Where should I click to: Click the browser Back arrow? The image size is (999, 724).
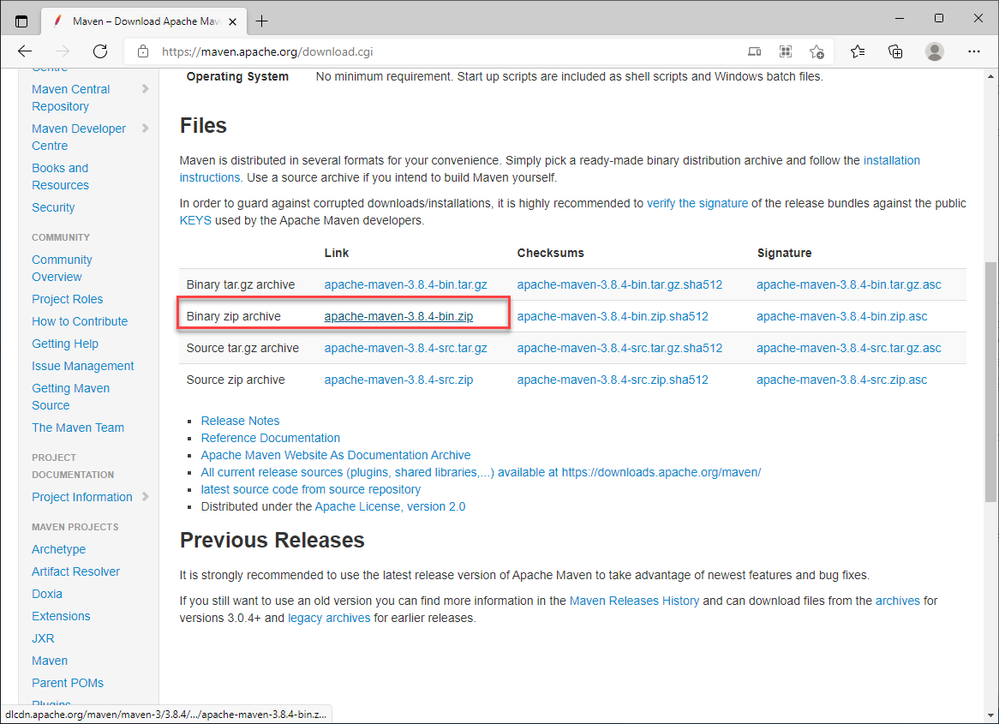[25, 52]
